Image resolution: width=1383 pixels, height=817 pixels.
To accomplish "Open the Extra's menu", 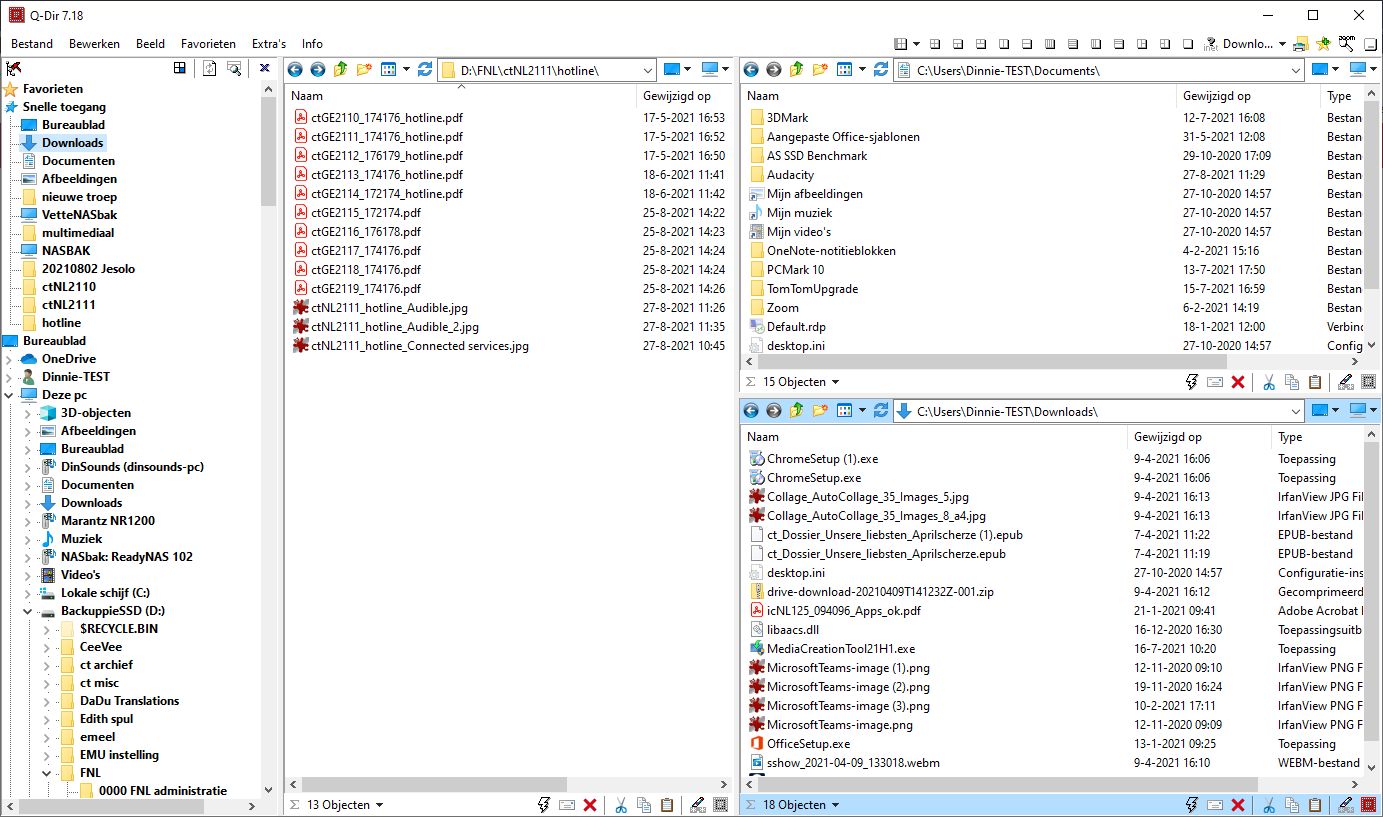I will [268, 44].
